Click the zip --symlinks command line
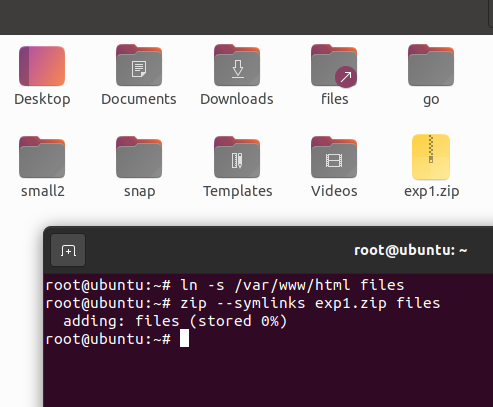 [243, 303]
